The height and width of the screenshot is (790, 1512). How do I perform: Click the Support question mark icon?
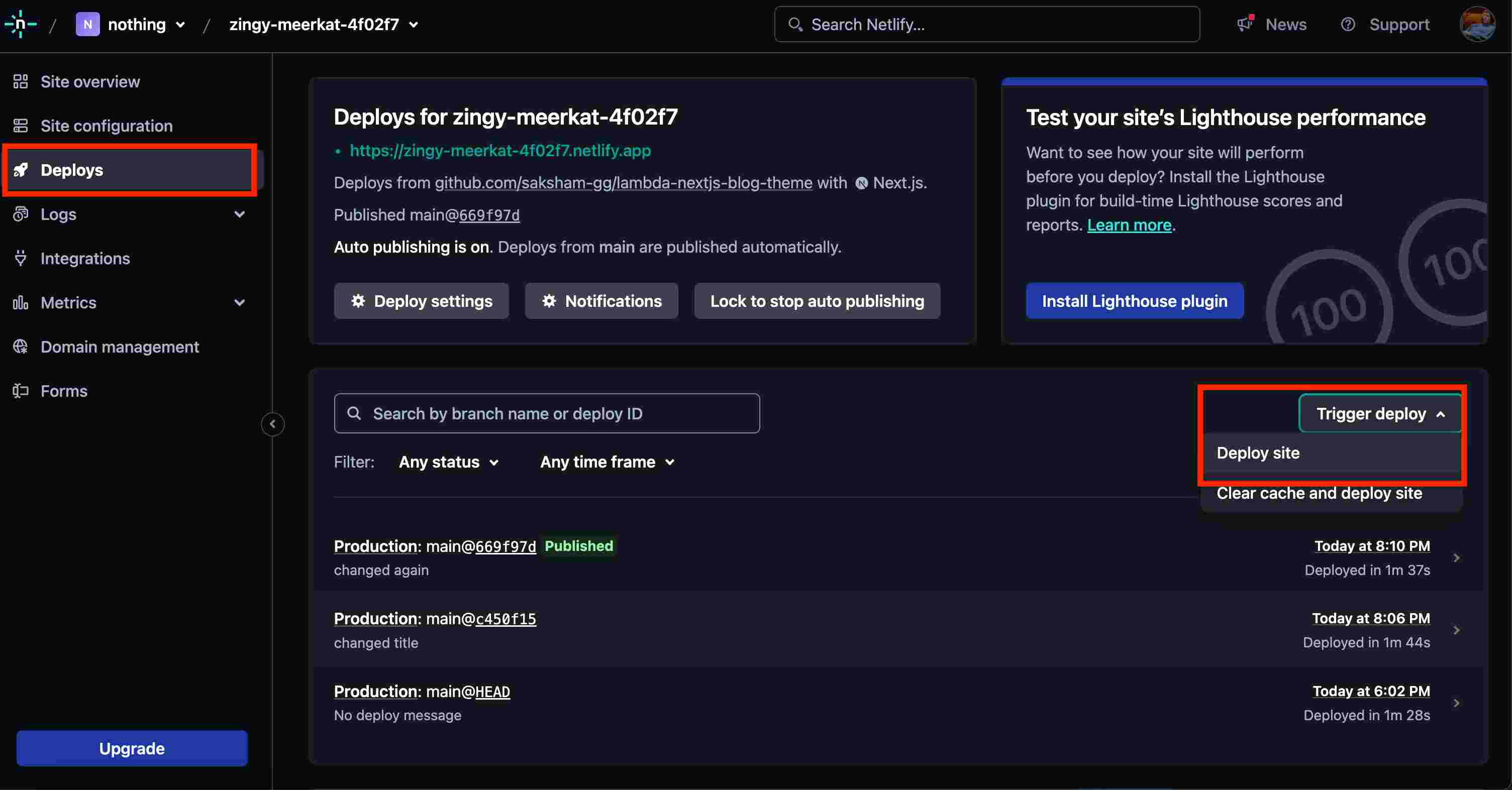click(x=1348, y=24)
